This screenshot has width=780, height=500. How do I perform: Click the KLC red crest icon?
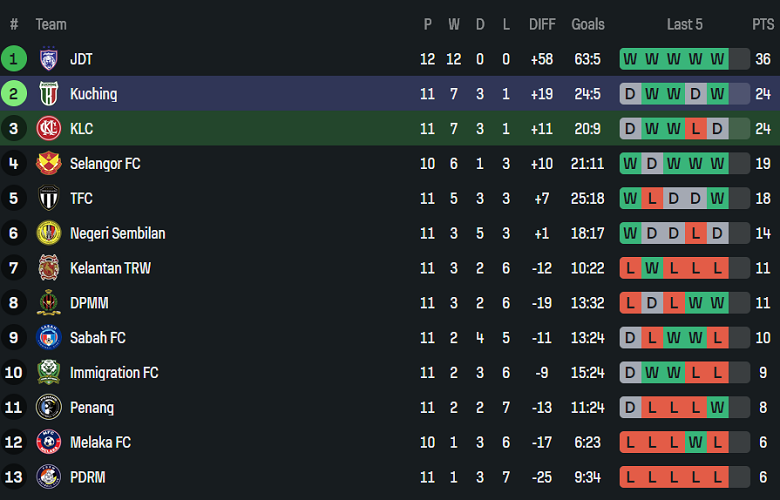(48, 129)
